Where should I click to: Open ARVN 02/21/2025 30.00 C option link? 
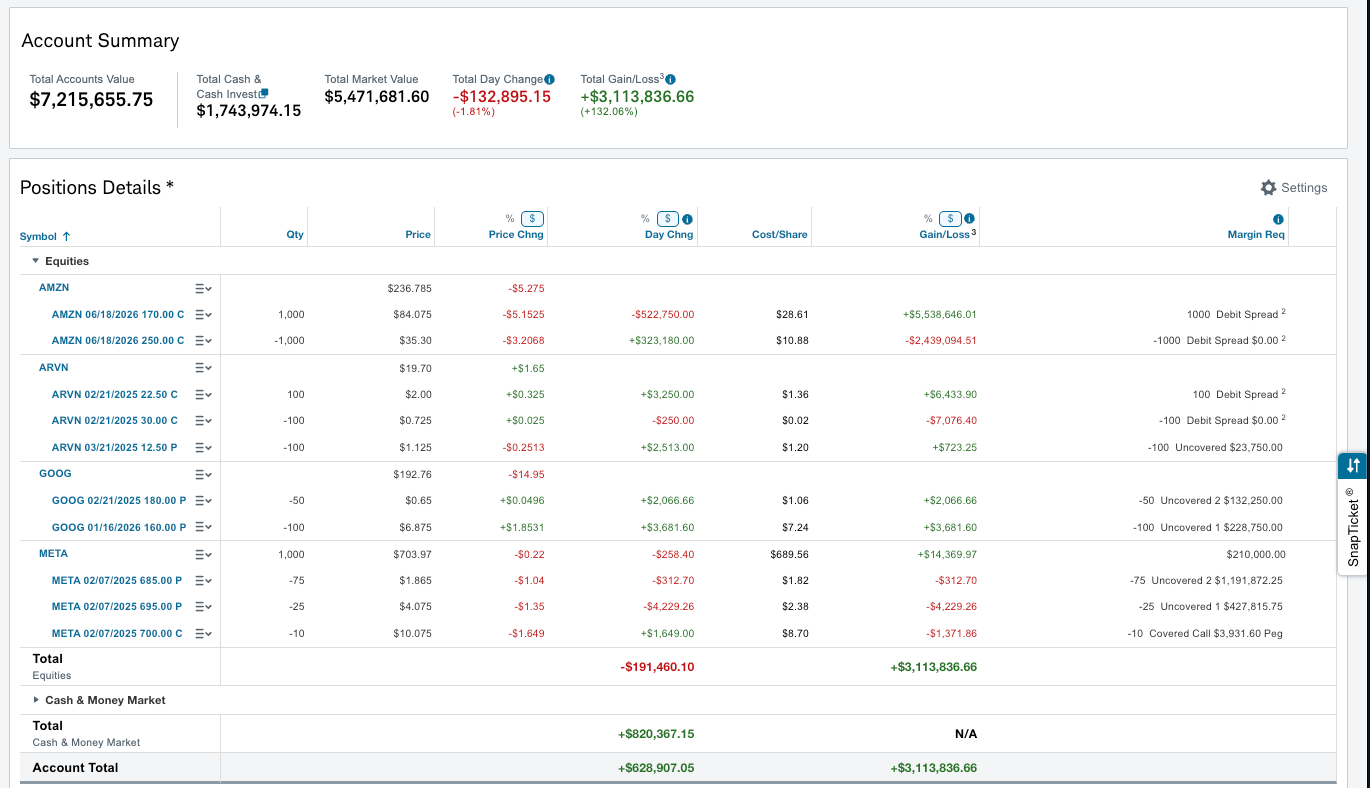[x=115, y=421]
